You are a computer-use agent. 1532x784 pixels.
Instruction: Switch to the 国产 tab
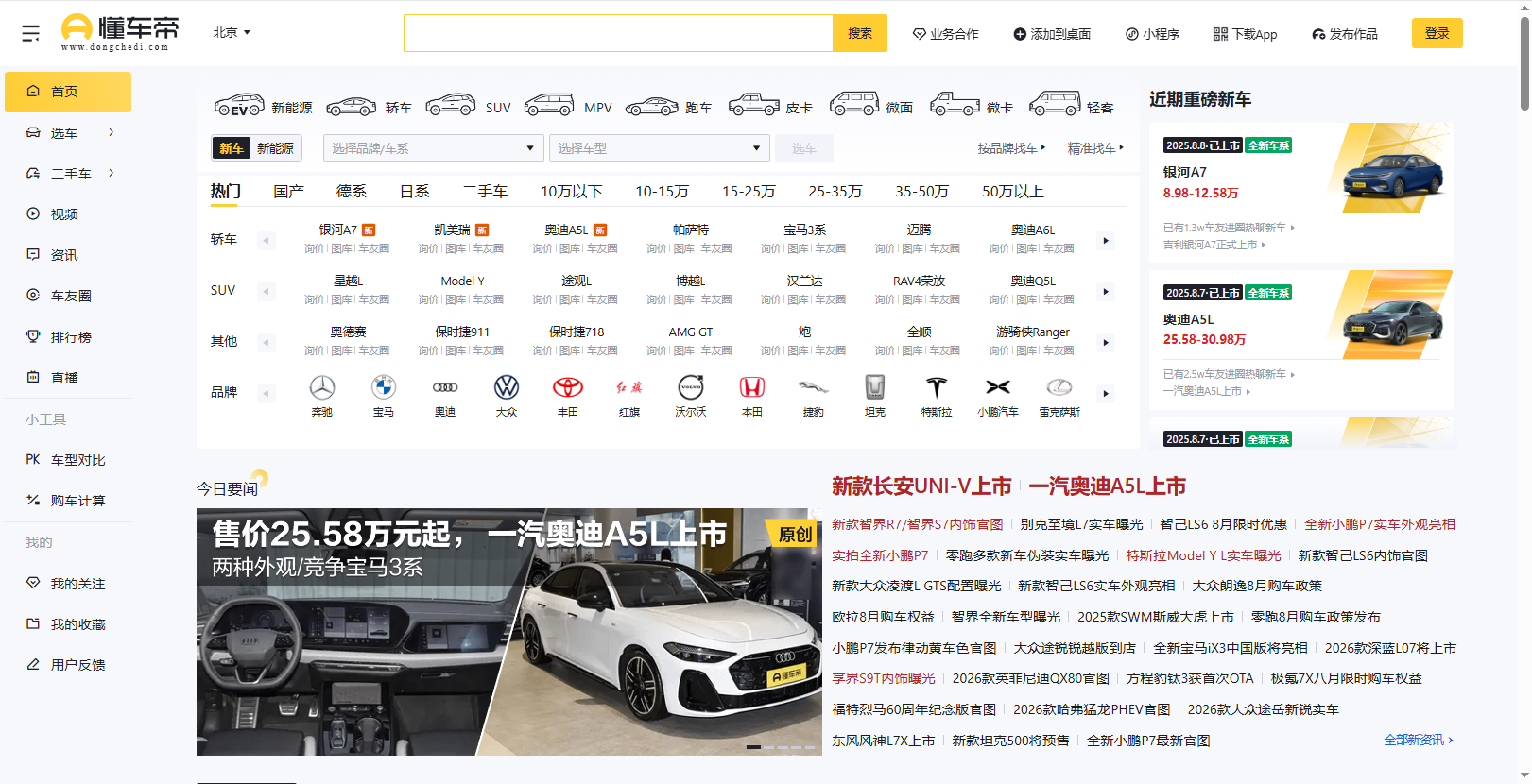(x=288, y=192)
